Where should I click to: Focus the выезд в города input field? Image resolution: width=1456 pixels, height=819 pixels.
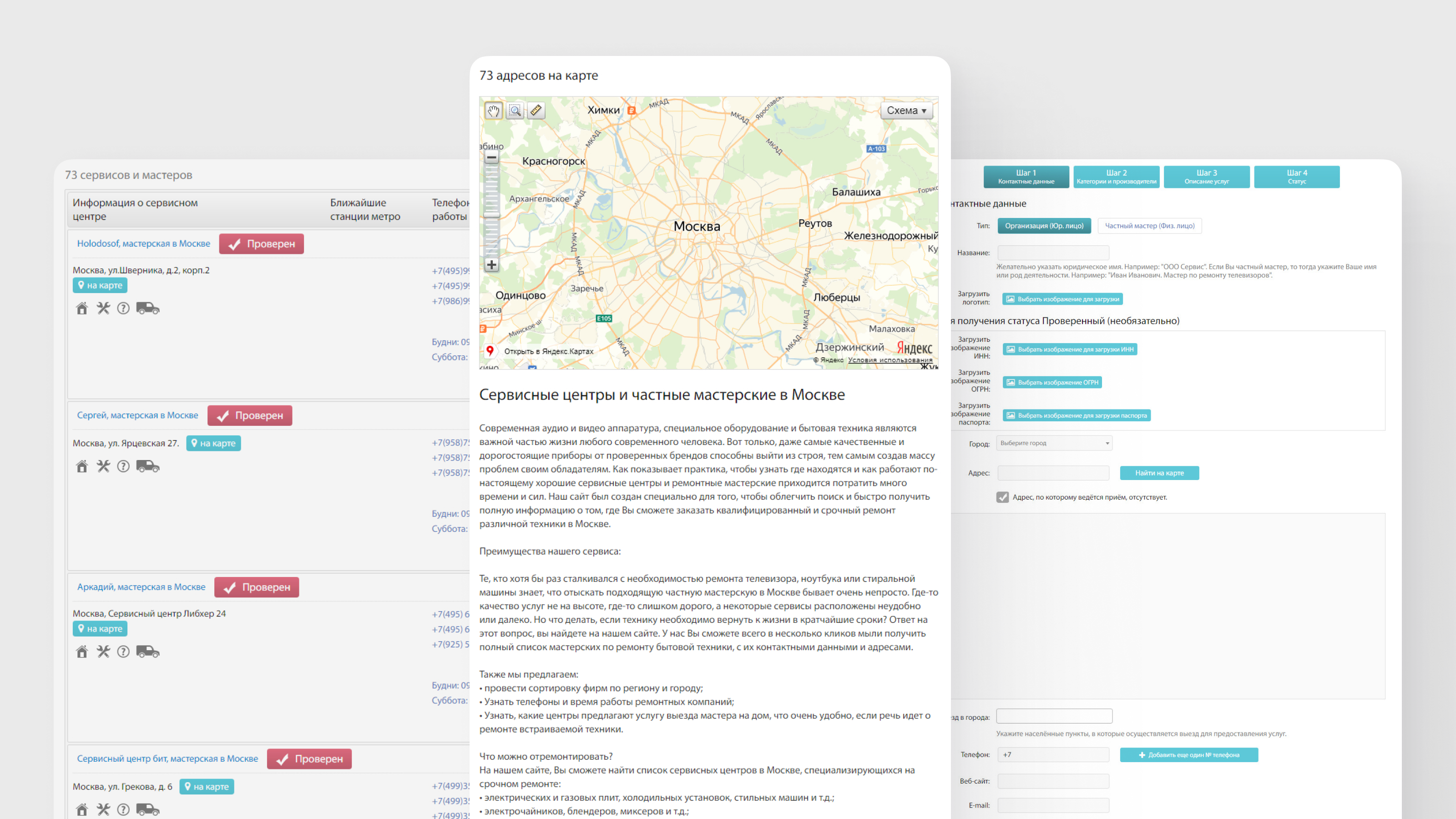pyautogui.click(x=1054, y=717)
